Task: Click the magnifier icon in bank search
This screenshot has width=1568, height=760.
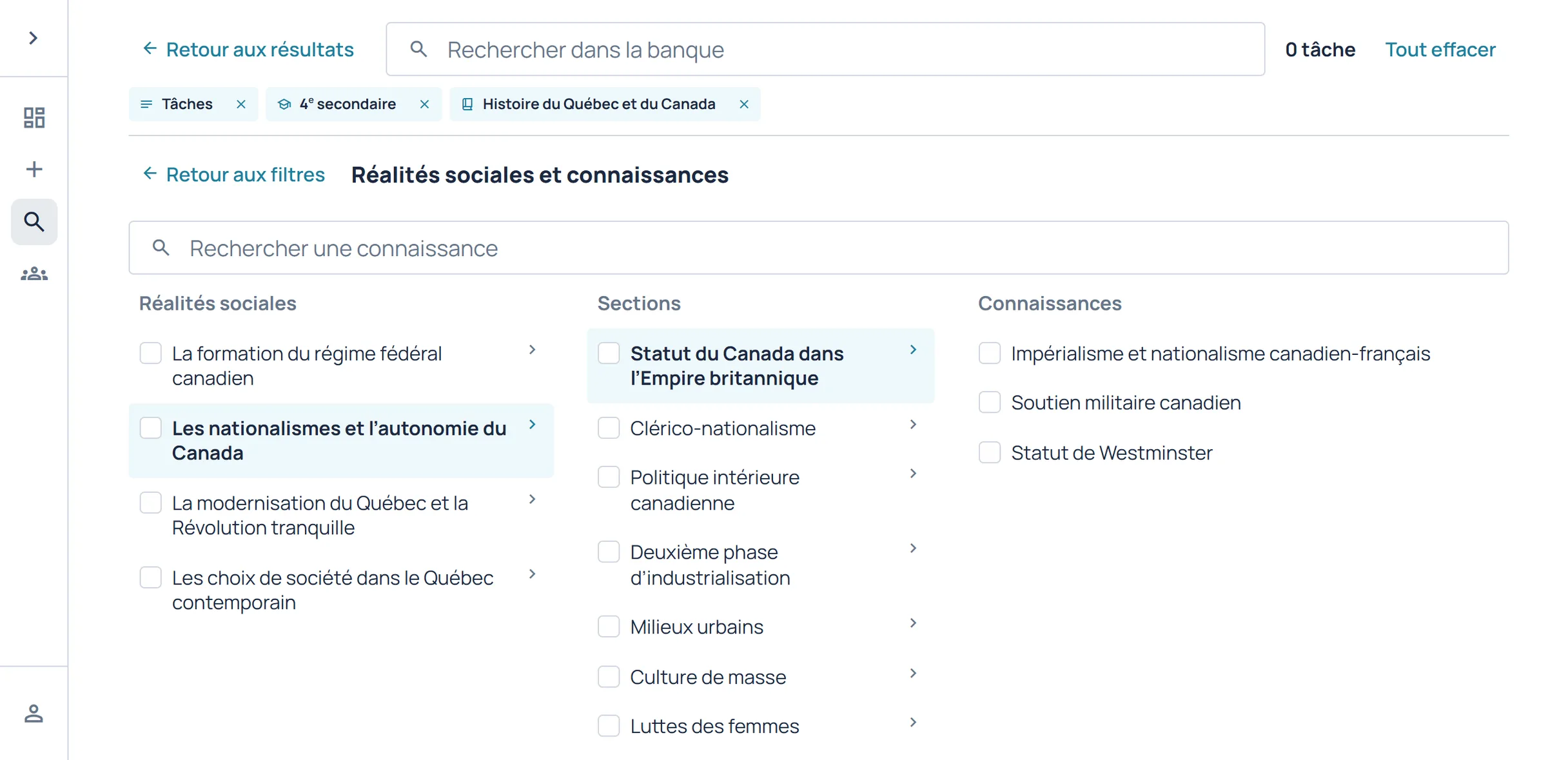Action: [419, 49]
